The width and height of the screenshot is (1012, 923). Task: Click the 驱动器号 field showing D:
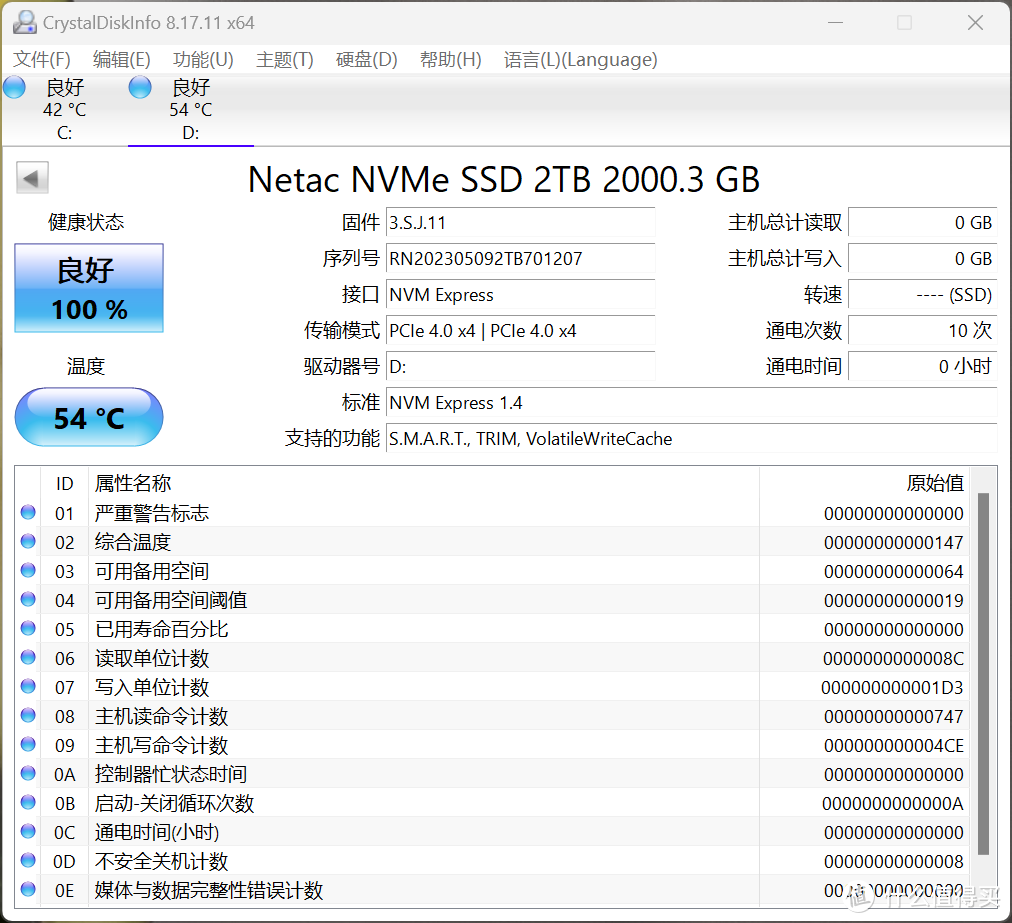click(520, 367)
